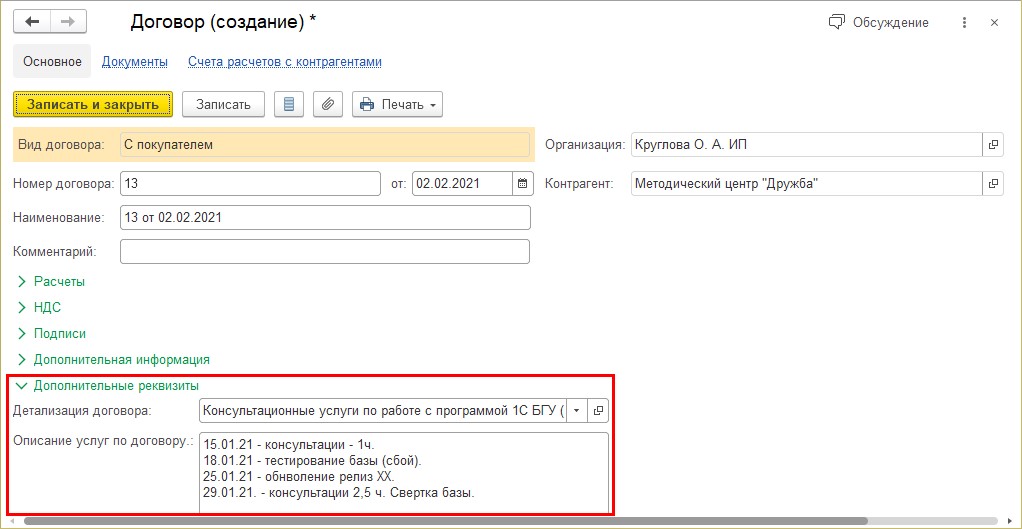Open the Контрагент field selection icon

[x=993, y=184]
